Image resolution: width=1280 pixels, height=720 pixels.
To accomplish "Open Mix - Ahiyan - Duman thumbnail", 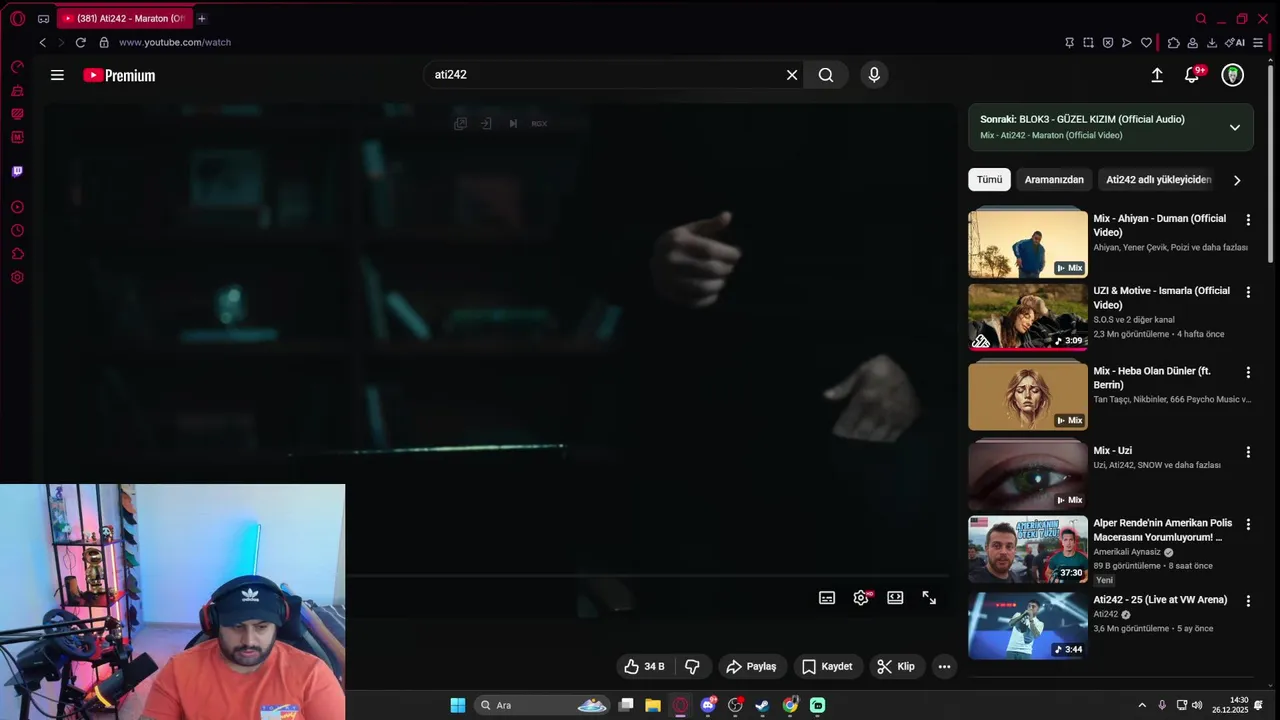I will (x=1027, y=243).
